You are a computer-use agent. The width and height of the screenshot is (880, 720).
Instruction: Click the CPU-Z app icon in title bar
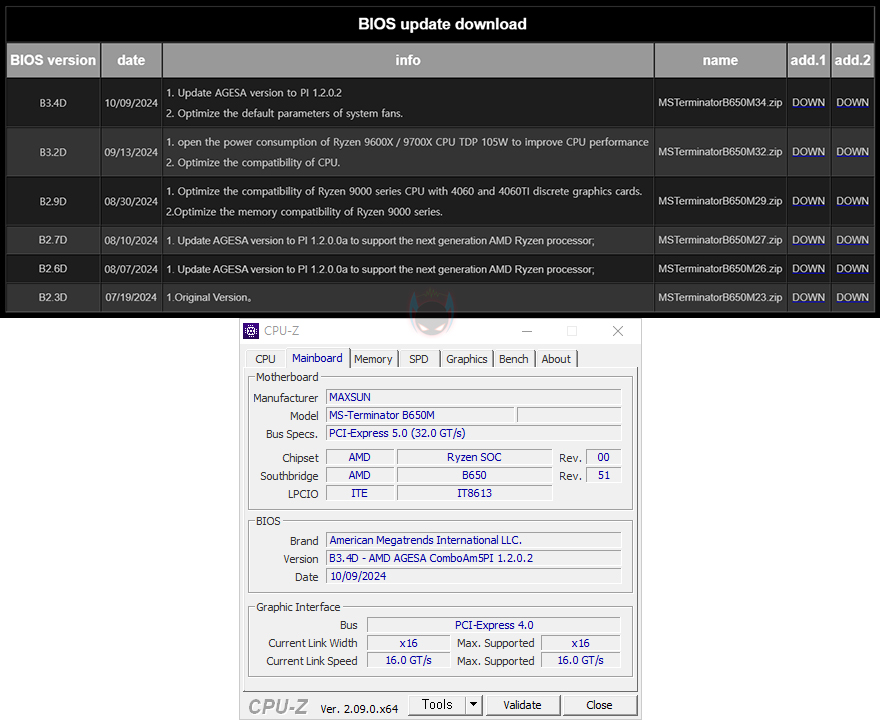coord(250,331)
